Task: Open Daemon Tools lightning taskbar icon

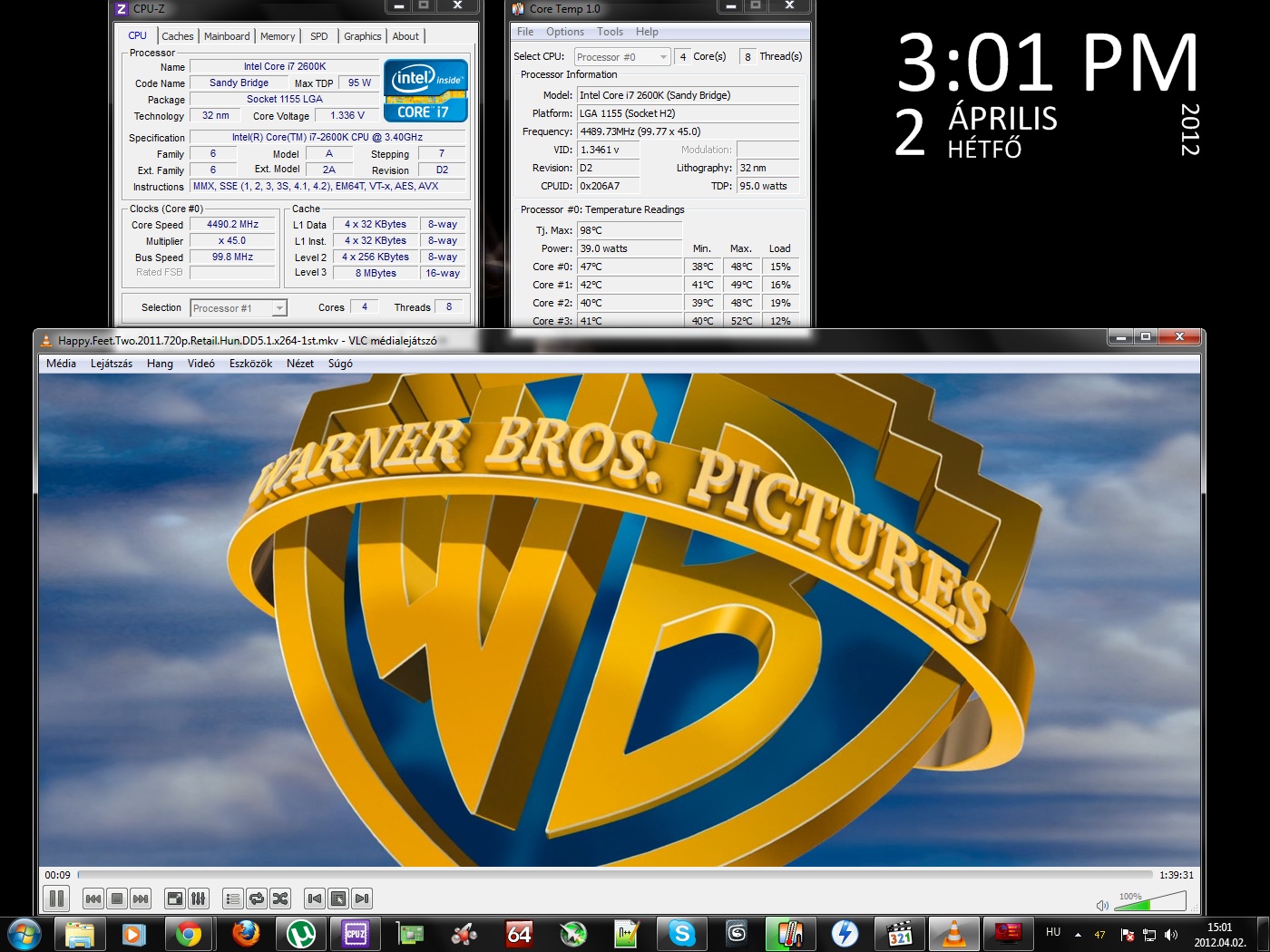Action: (x=845, y=934)
